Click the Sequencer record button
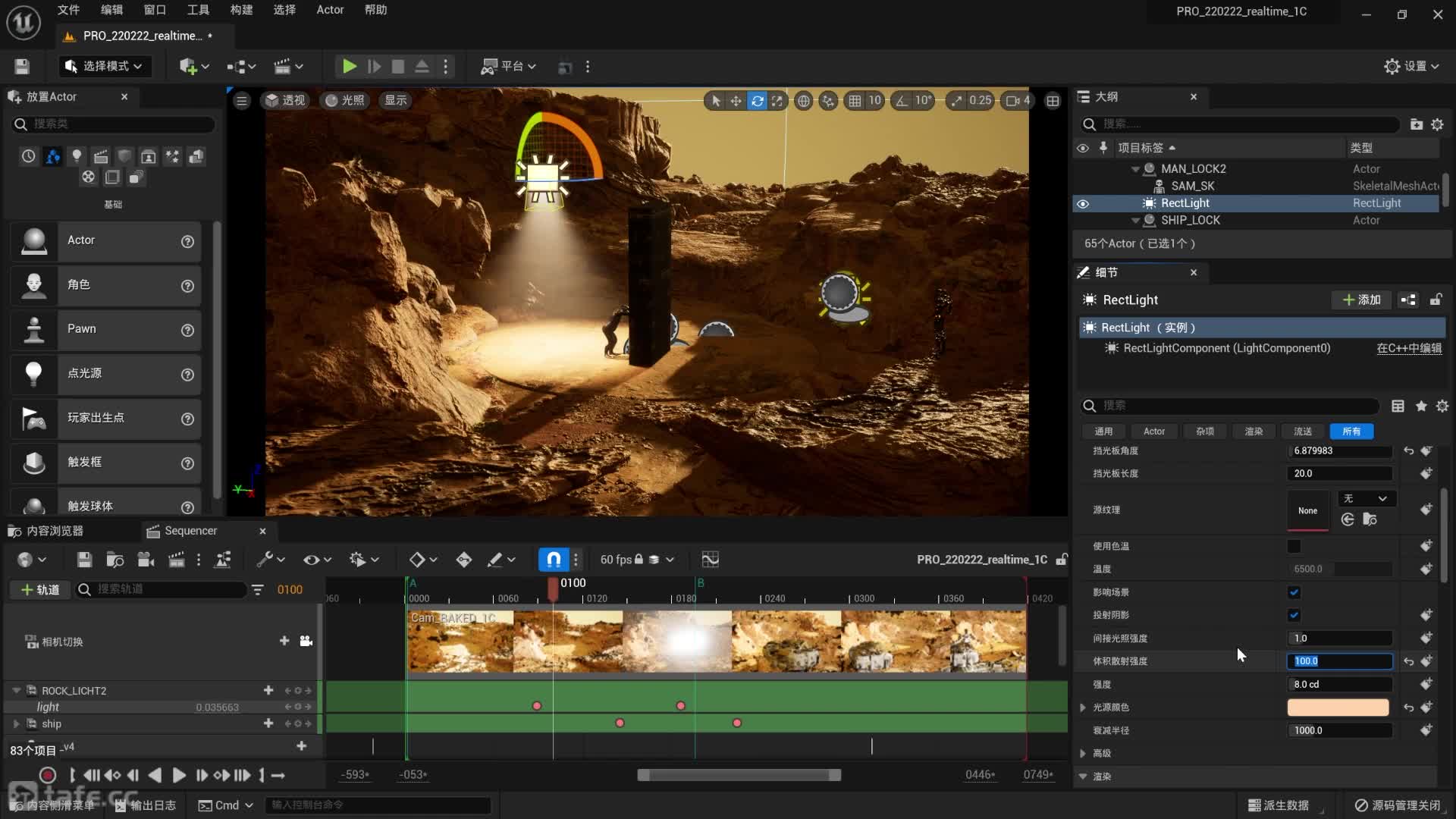 coord(47,776)
